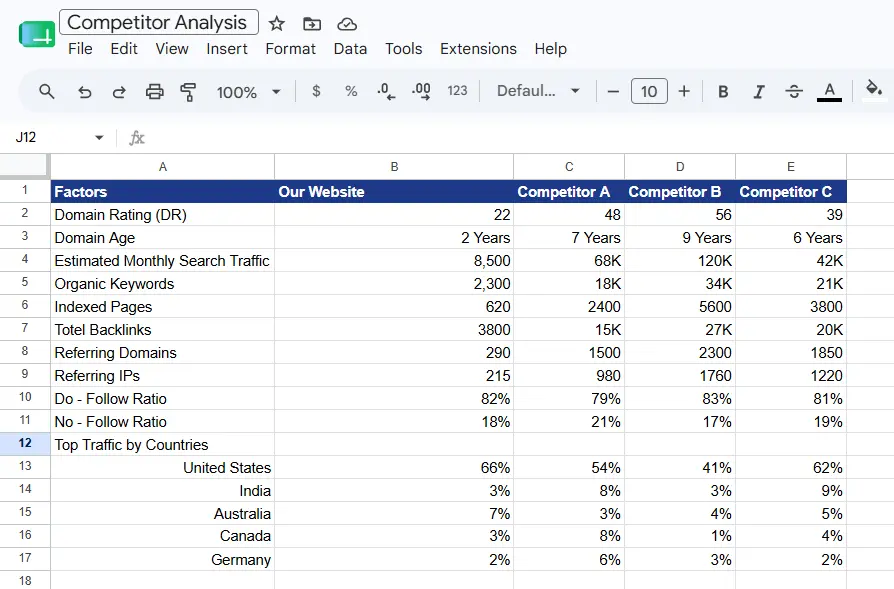Click the search menus magnifier icon
The height and width of the screenshot is (589, 894).
click(x=47, y=91)
